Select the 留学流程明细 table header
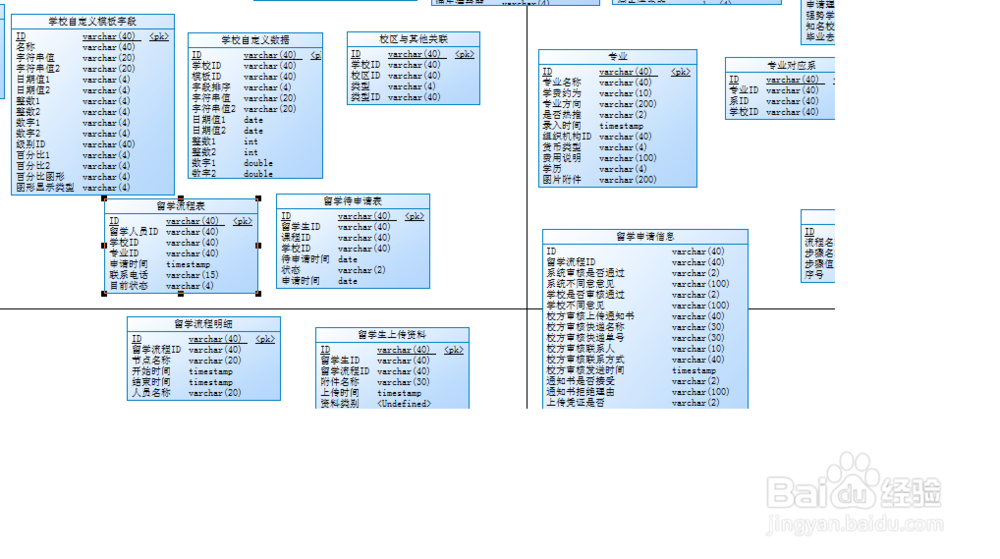Viewport: 1000px width, 559px height. pyautogui.click(x=203, y=324)
